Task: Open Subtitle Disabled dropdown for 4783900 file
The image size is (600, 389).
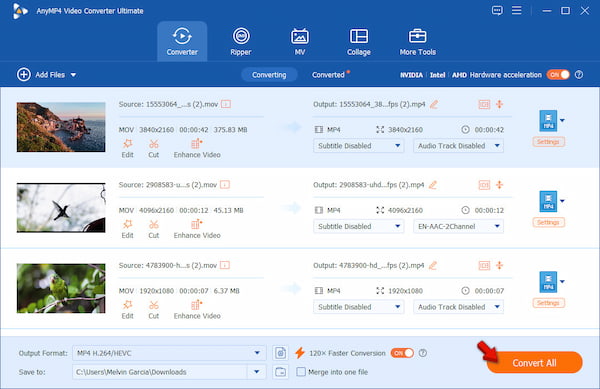Action: [359, 307]
